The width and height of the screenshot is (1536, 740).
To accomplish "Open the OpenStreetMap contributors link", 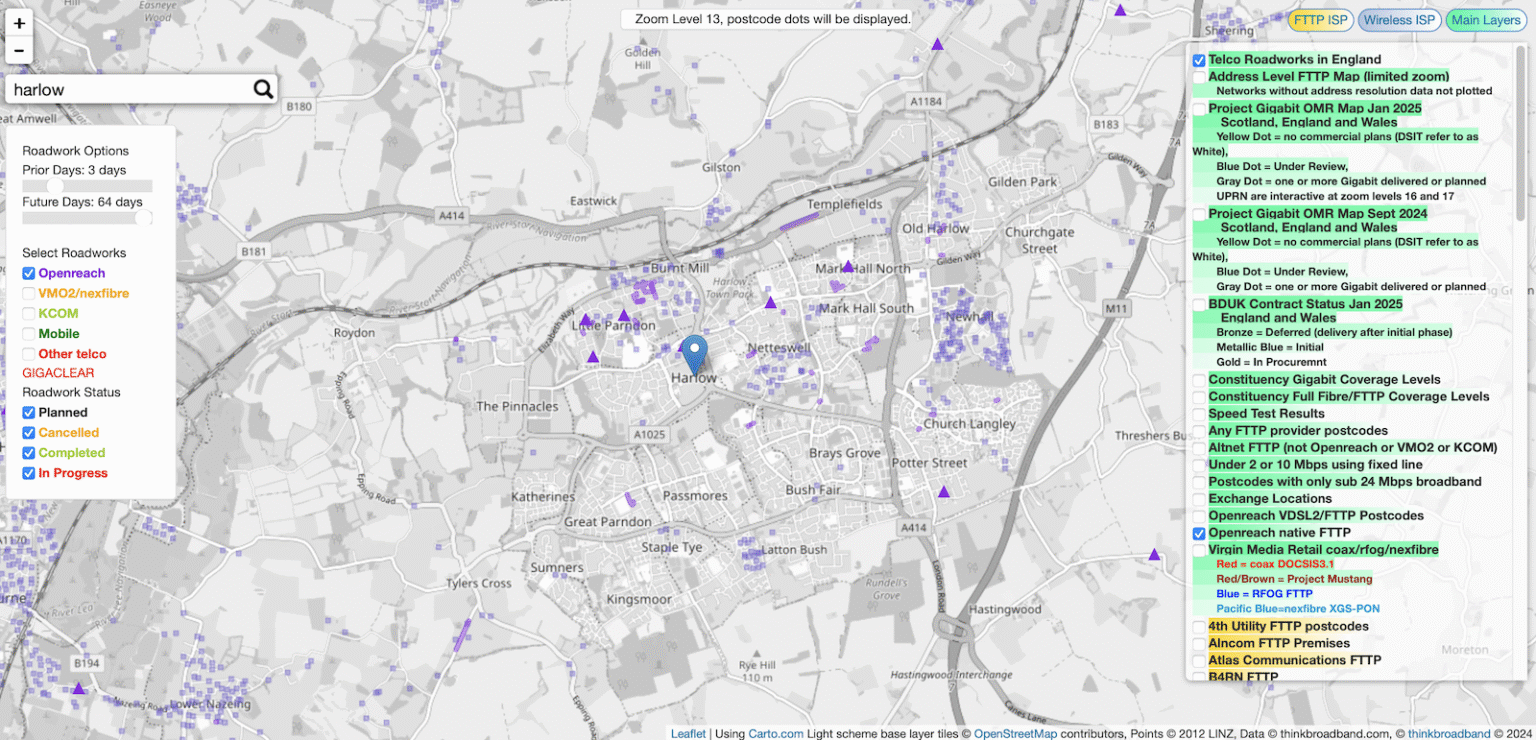I will tap(1016, 733).
